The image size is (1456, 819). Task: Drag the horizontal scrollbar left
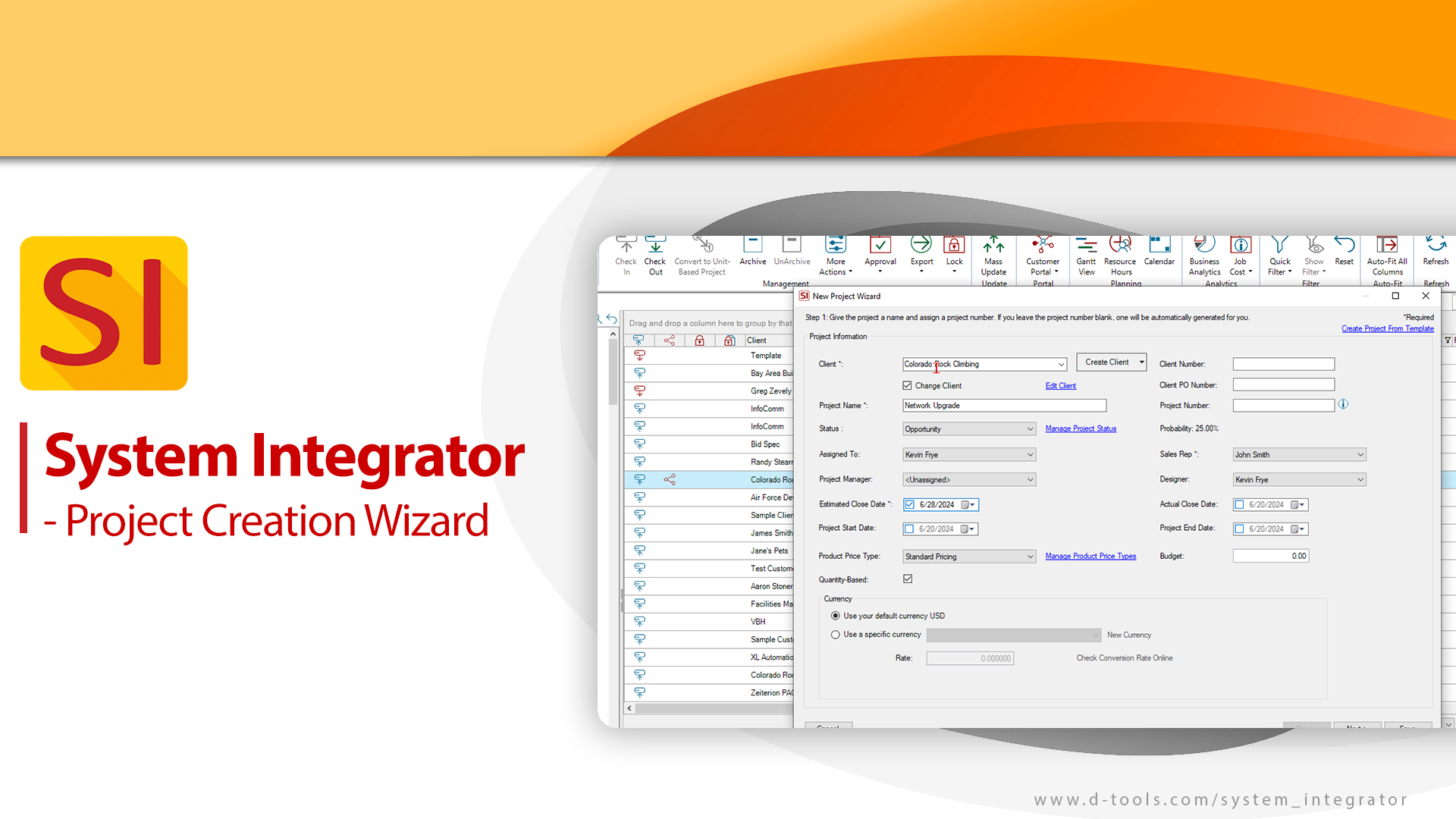(628, 709)
